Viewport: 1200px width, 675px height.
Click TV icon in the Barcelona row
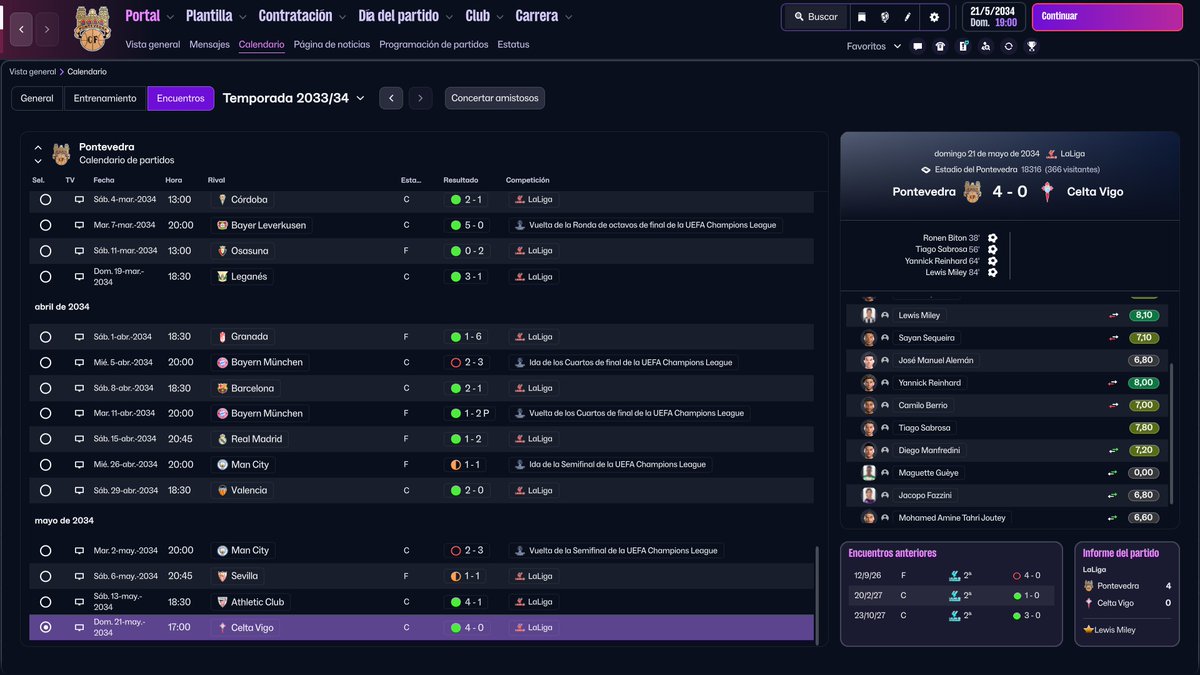click(x=79, y=388)
